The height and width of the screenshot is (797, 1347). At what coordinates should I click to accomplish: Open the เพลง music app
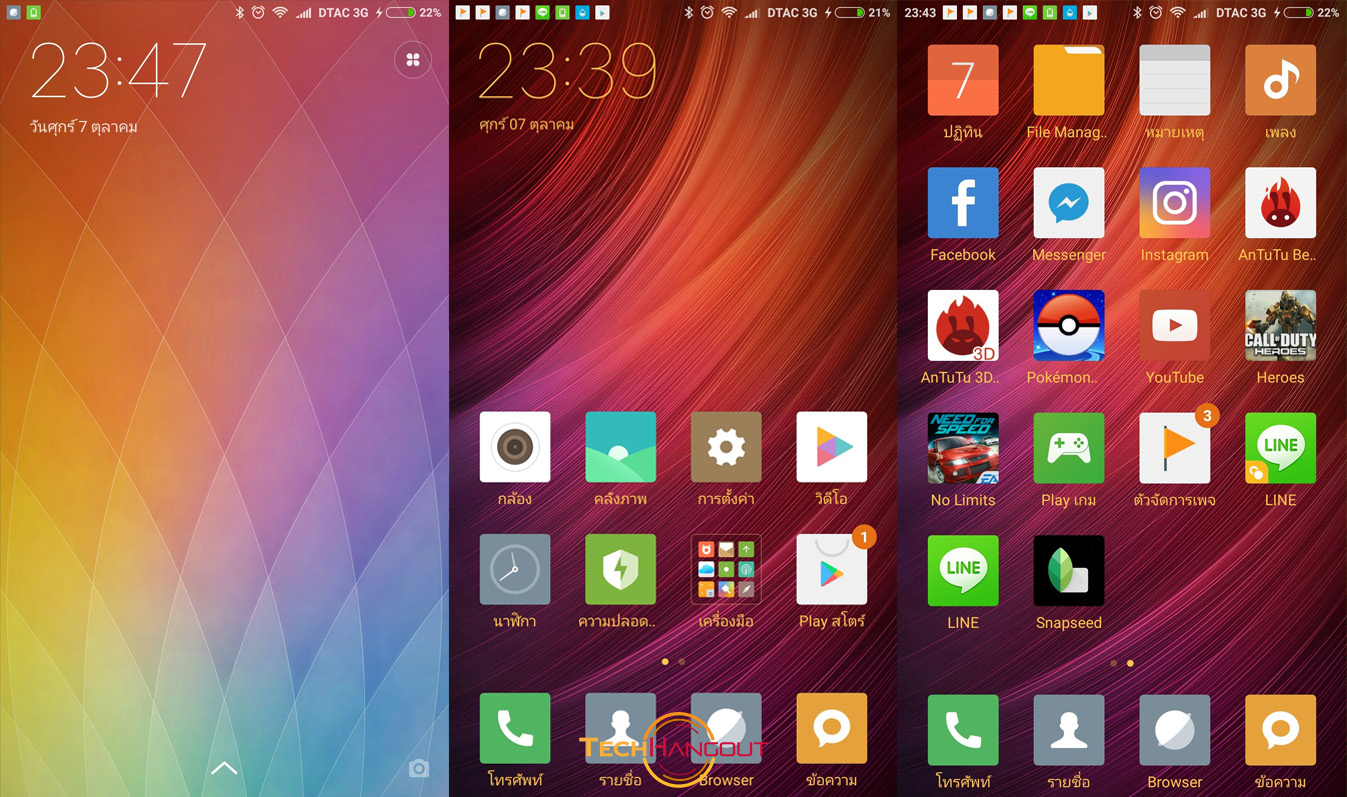[x=1280, y=80]
